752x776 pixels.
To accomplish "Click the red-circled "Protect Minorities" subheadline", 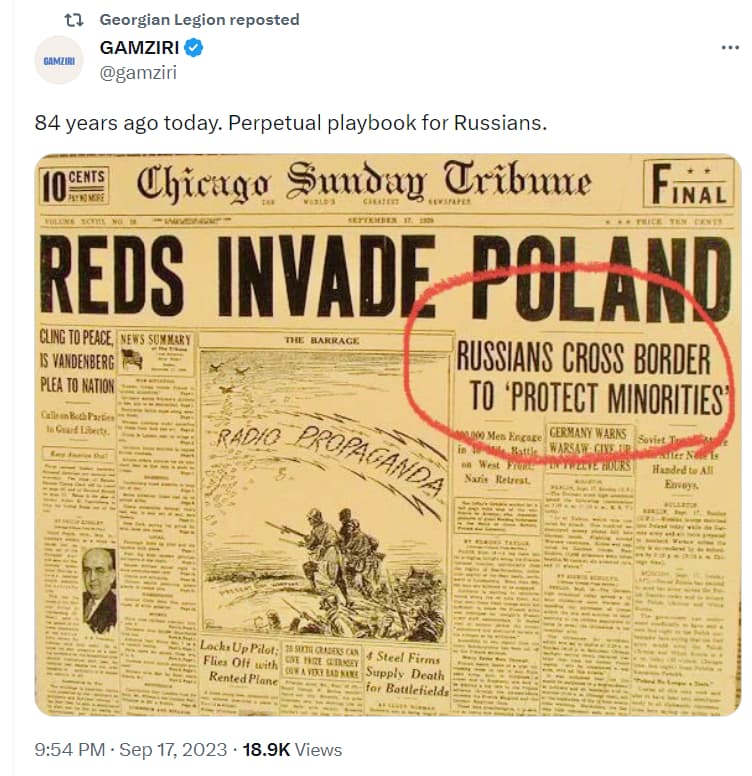I will 591,378.
